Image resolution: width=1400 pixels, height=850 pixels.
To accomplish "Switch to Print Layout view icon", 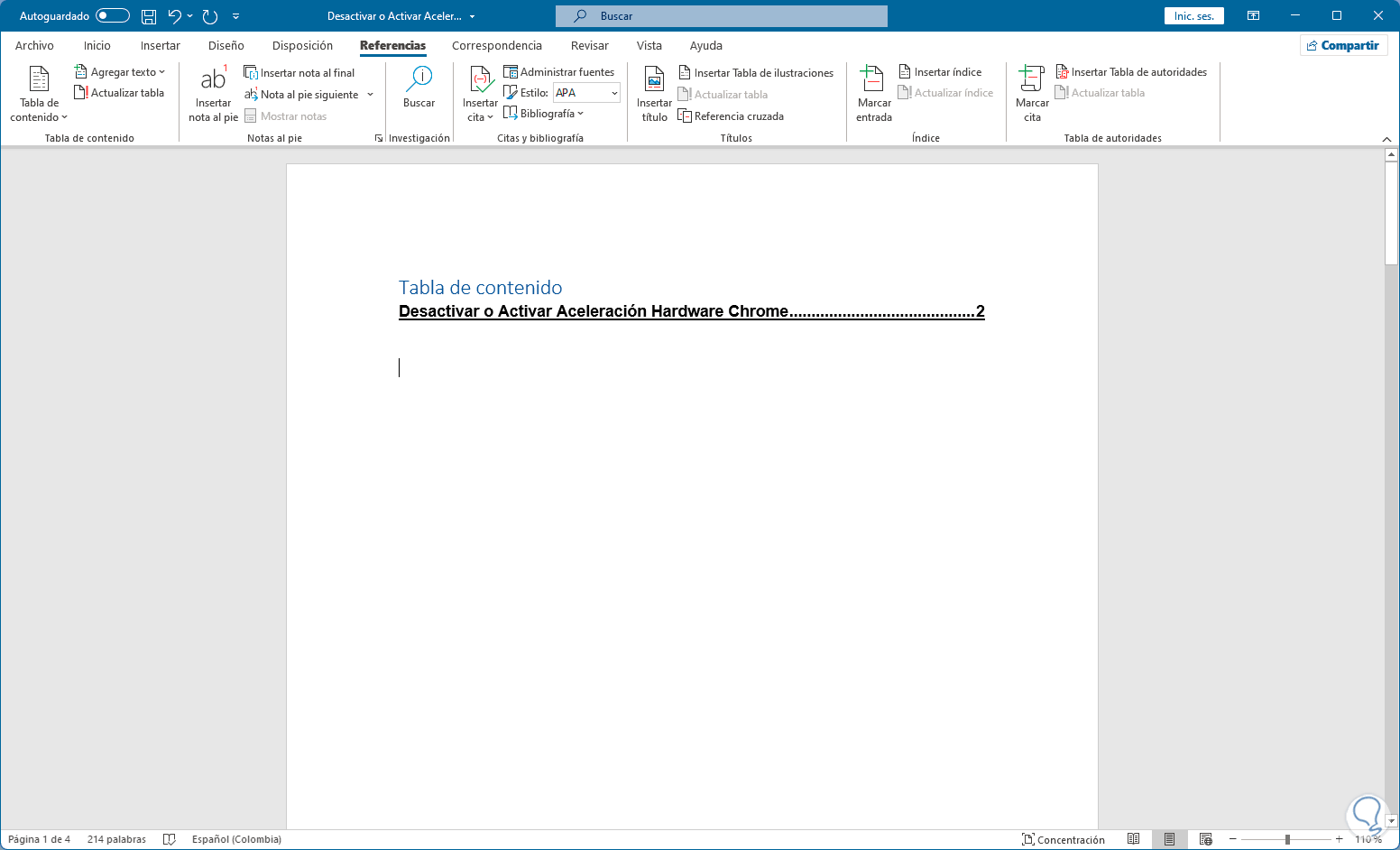I will pyautogui.click(x=1169, y=839).
